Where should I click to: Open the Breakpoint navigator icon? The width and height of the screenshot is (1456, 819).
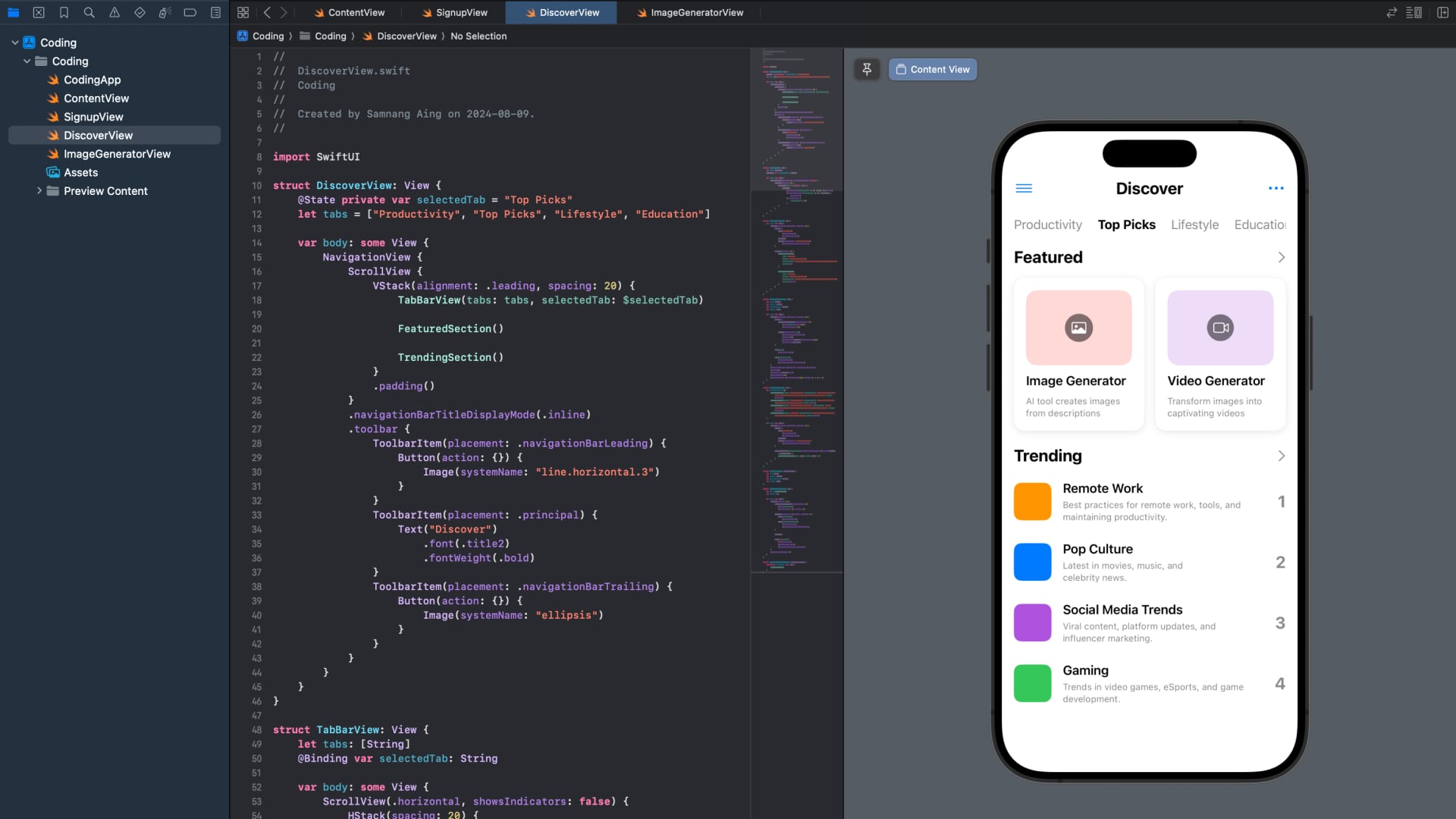(190, 12)
